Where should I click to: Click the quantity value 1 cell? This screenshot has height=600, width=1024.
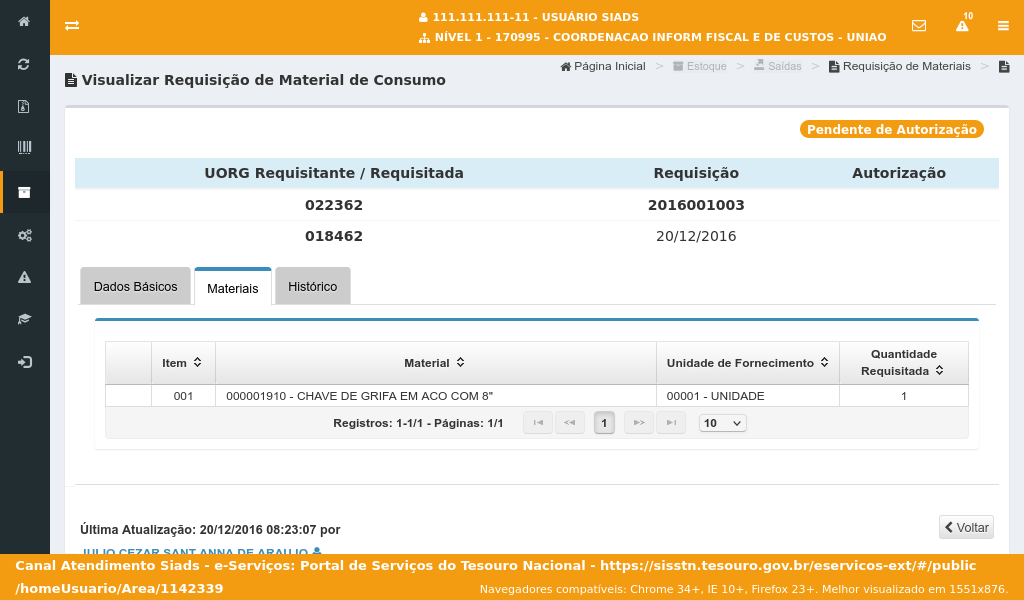point(904,396)
